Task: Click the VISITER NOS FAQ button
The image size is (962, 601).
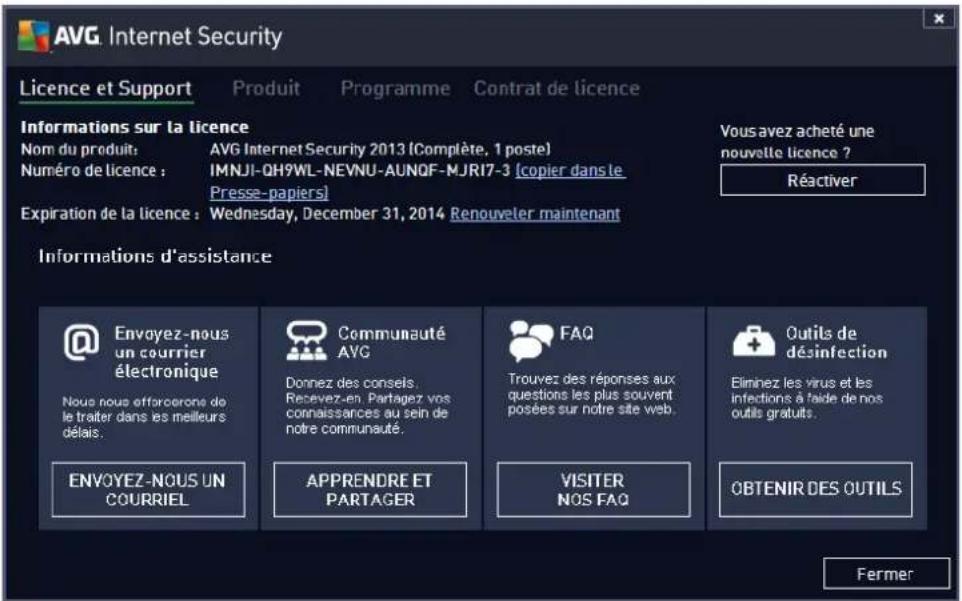Action: (x=593, y=489)
